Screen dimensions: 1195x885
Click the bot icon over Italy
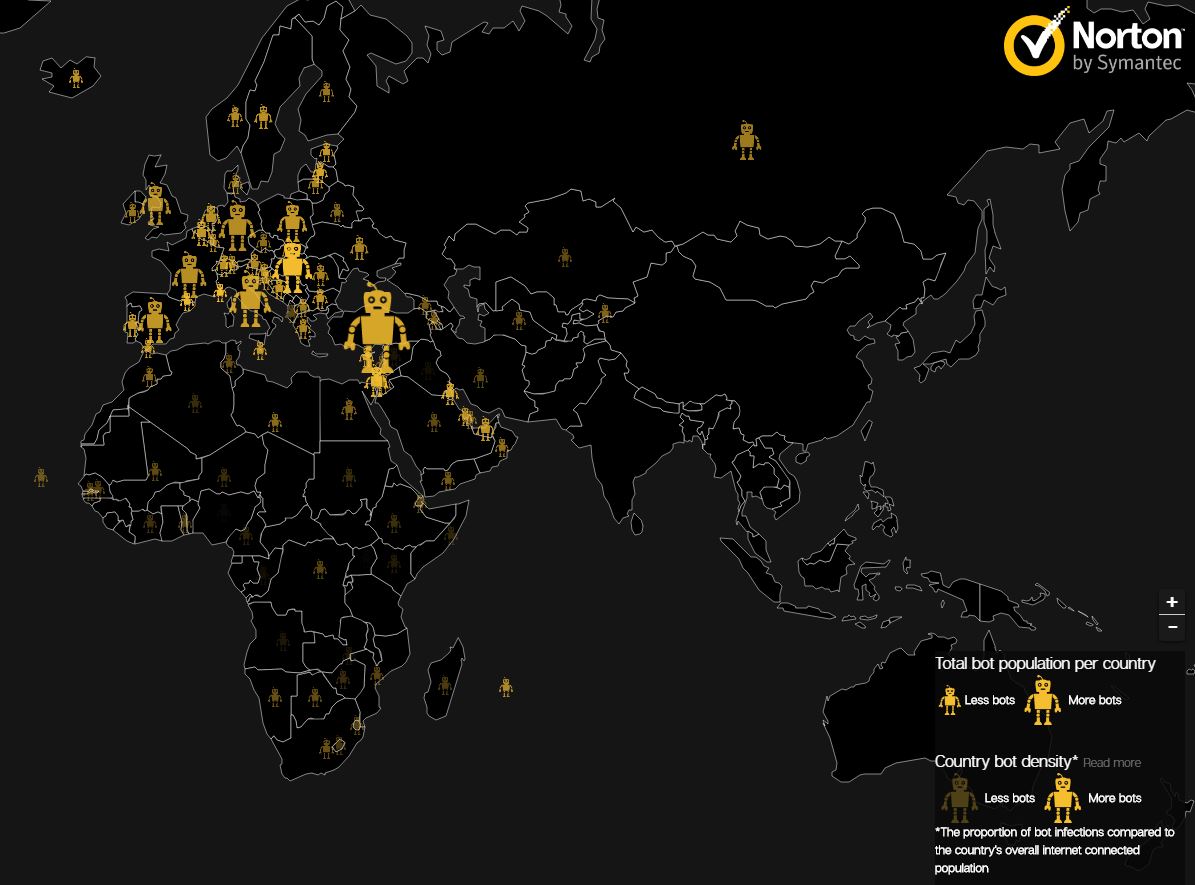pos(249,300)
